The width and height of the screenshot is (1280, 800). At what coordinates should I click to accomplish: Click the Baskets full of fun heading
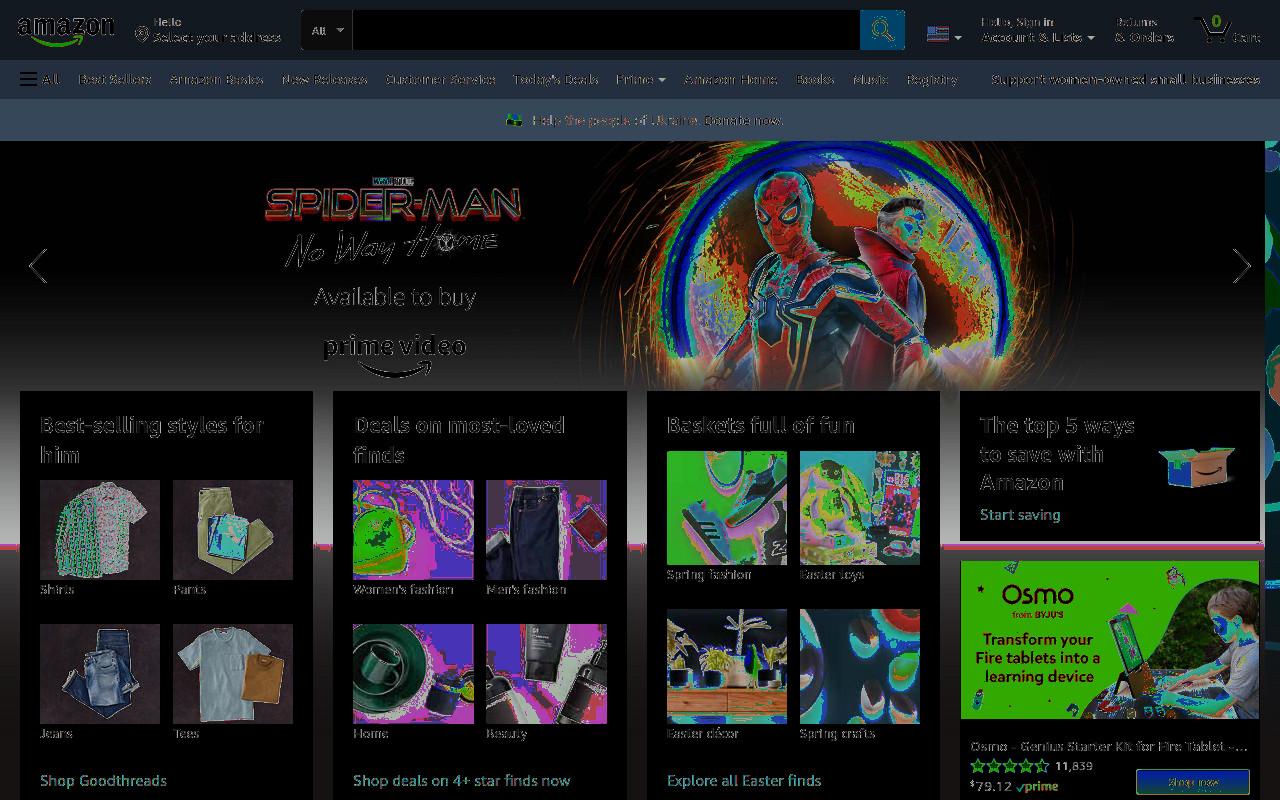[761, 425]
